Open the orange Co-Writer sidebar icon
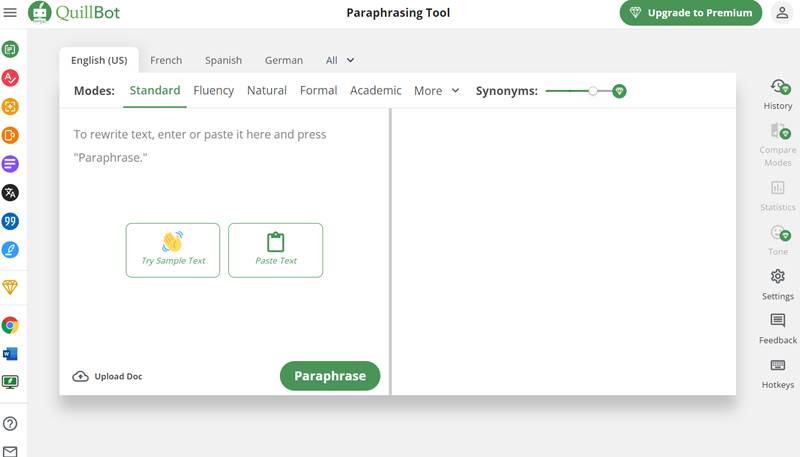This screenshot has width=800, height=457. [x=10, y=135]
